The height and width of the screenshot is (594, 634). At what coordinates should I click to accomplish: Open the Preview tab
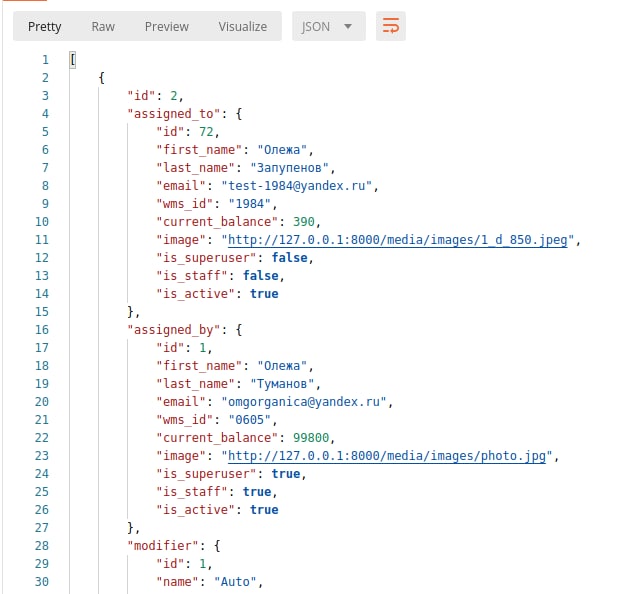[x=167, y=27]
